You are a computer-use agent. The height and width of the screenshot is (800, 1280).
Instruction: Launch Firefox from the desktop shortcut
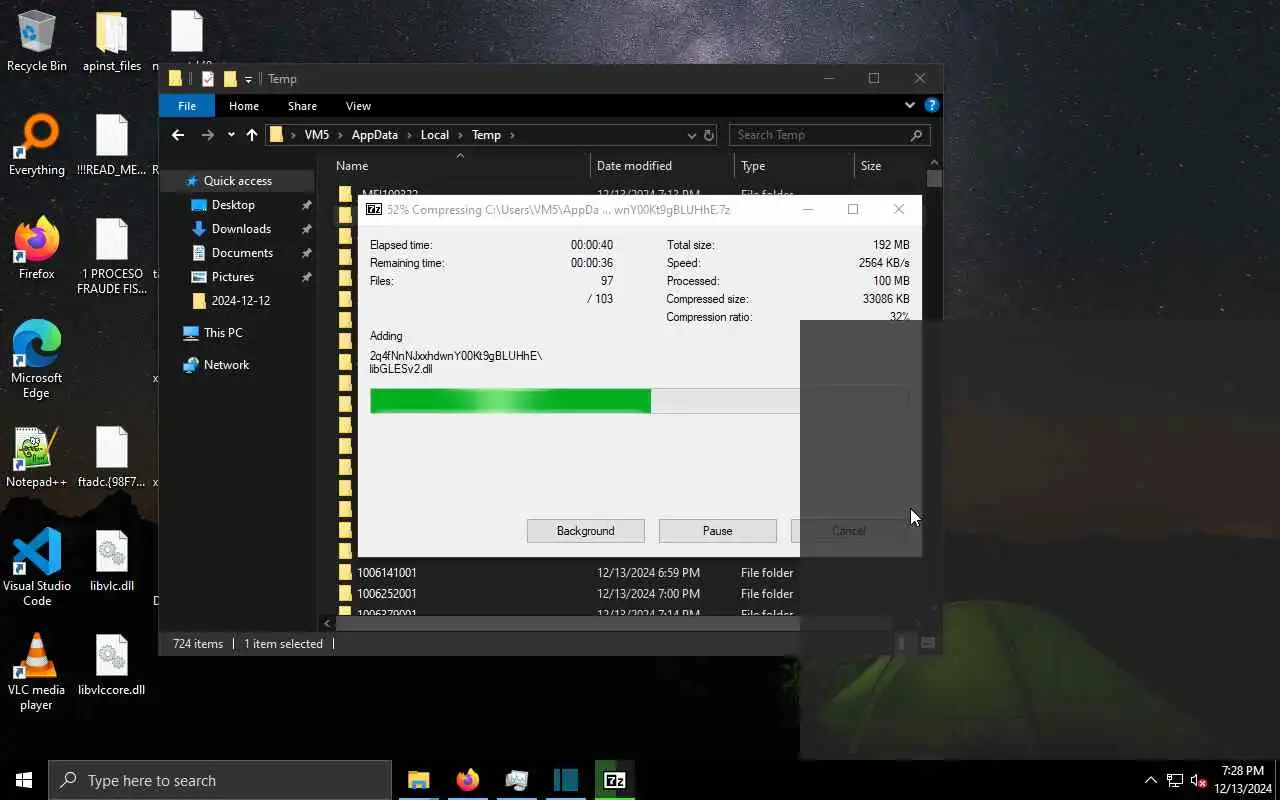tap(37, 248)
